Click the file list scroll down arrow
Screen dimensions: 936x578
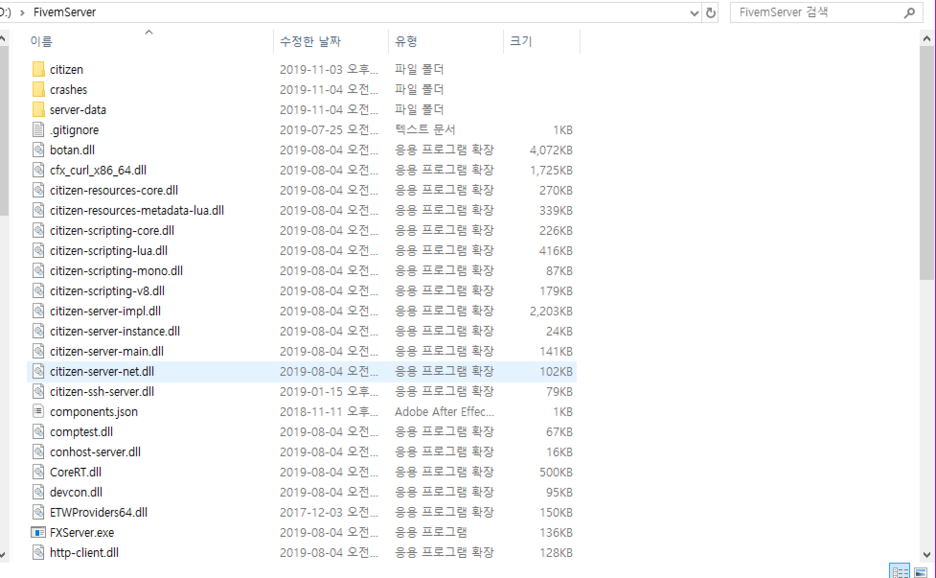click(x=926, y=554)
